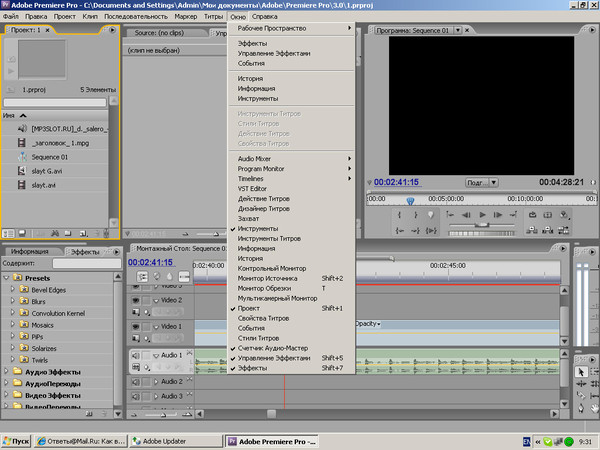600x450 pixels.
Task: Switch Project panel to List view
Action: [x=8, y=233]
